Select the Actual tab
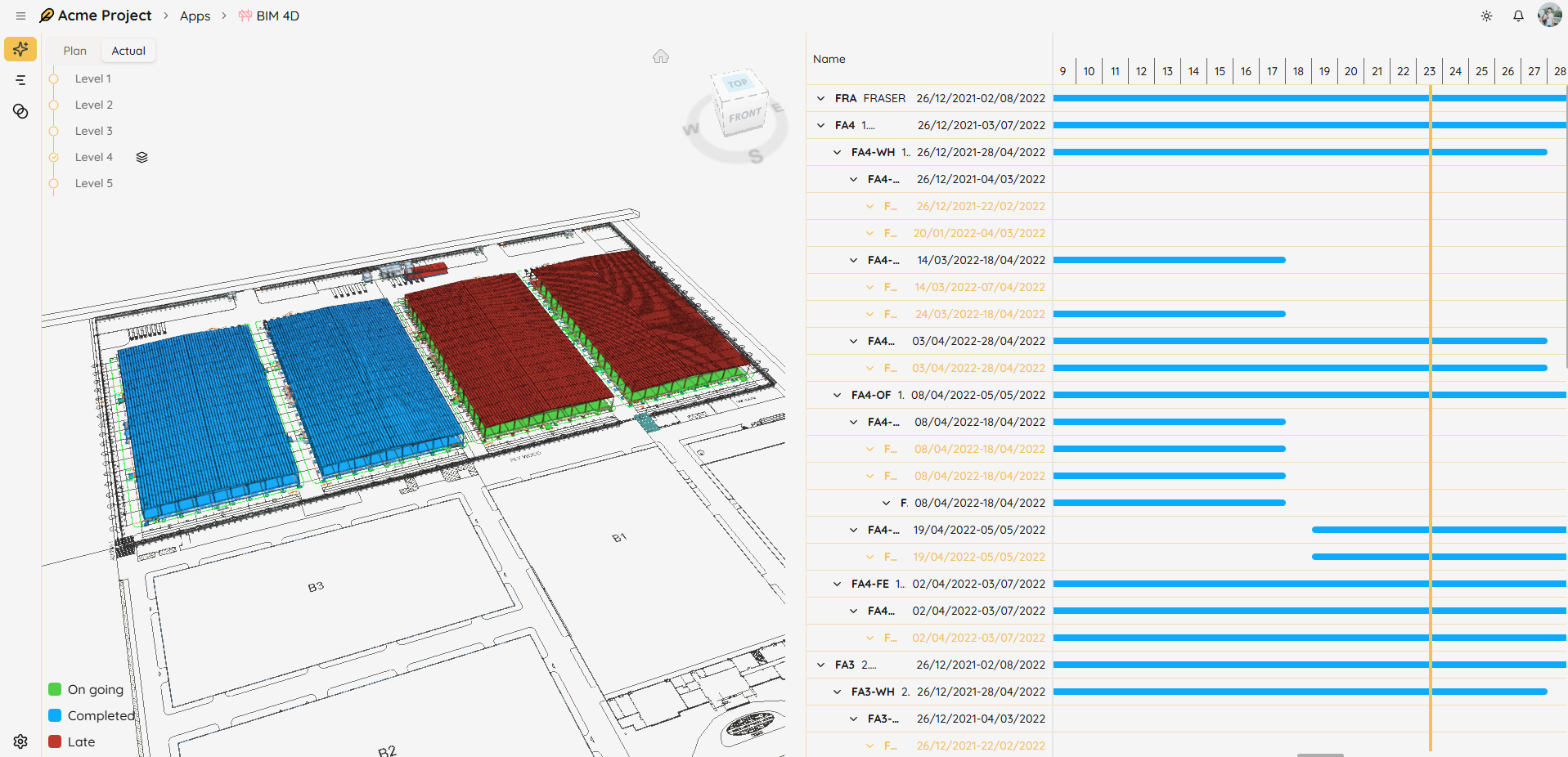 [x=128, y=51]
